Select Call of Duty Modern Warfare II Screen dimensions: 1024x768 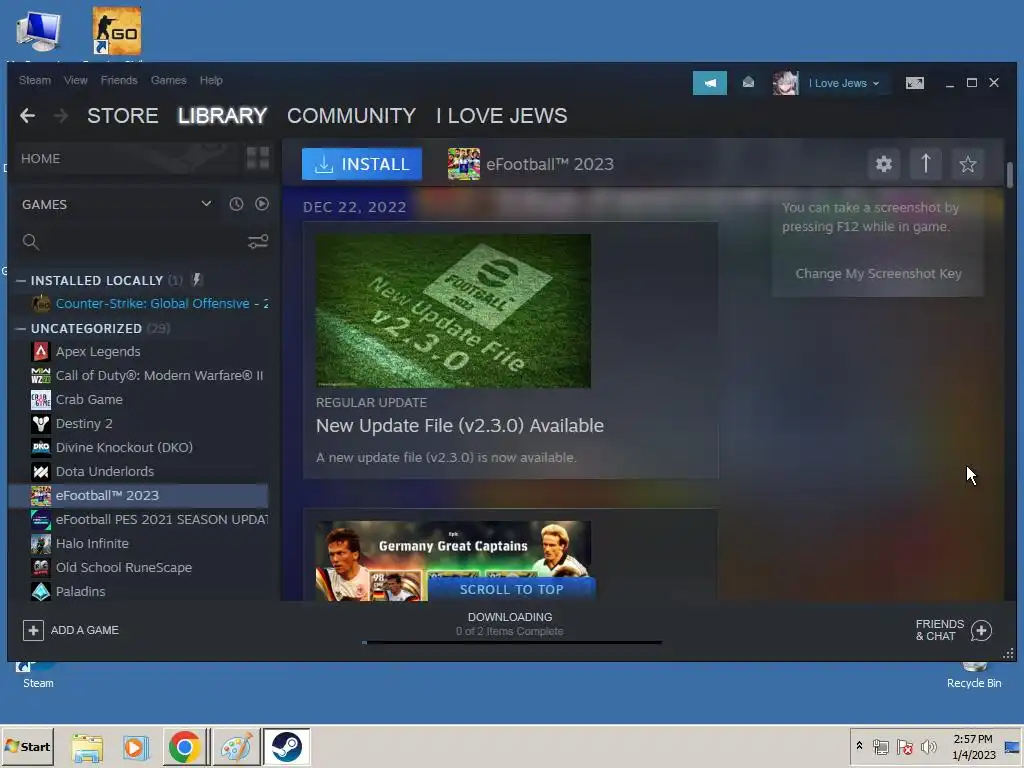[x=159, y=376]
